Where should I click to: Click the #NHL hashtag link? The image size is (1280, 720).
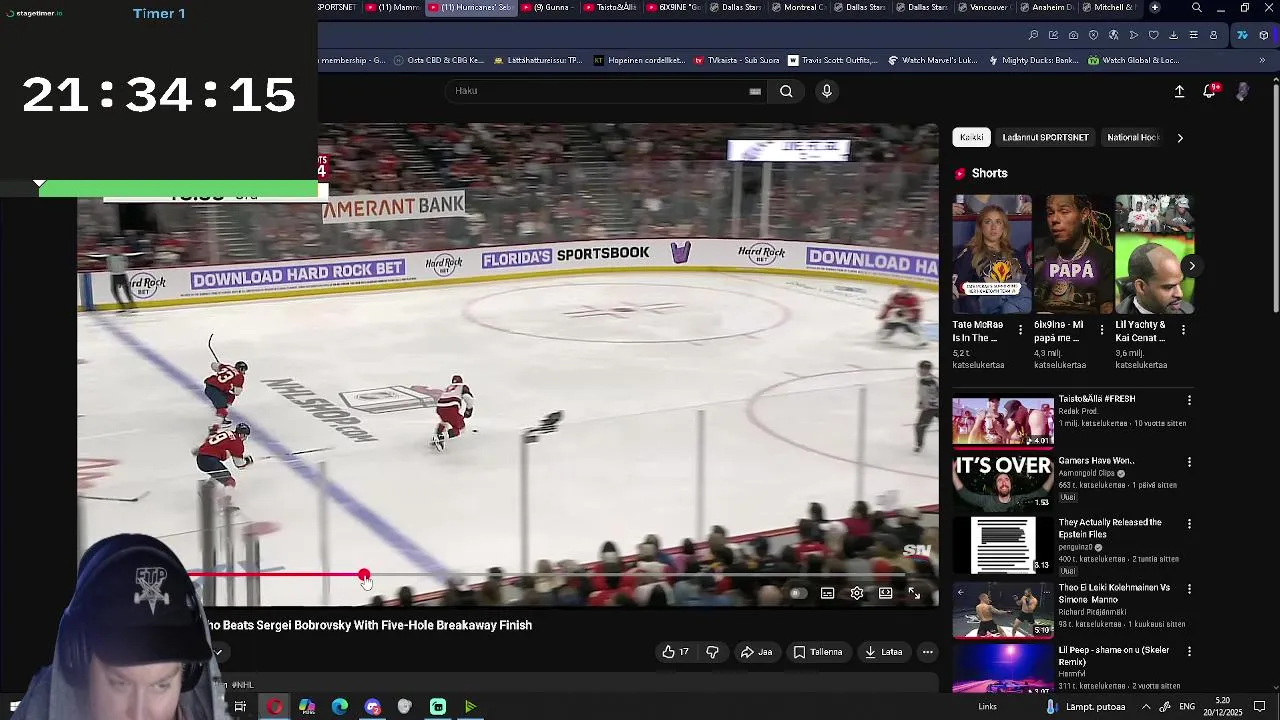[242, 685]
